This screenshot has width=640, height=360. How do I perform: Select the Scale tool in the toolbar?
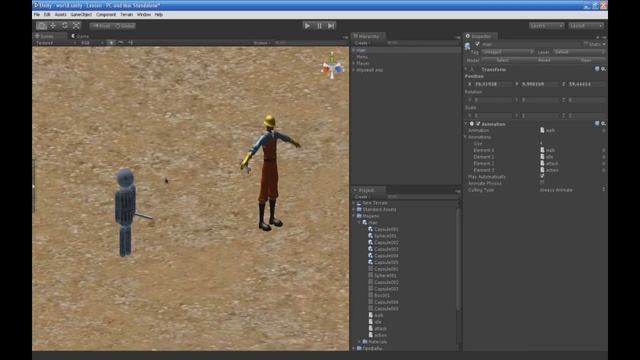[76, 26]
